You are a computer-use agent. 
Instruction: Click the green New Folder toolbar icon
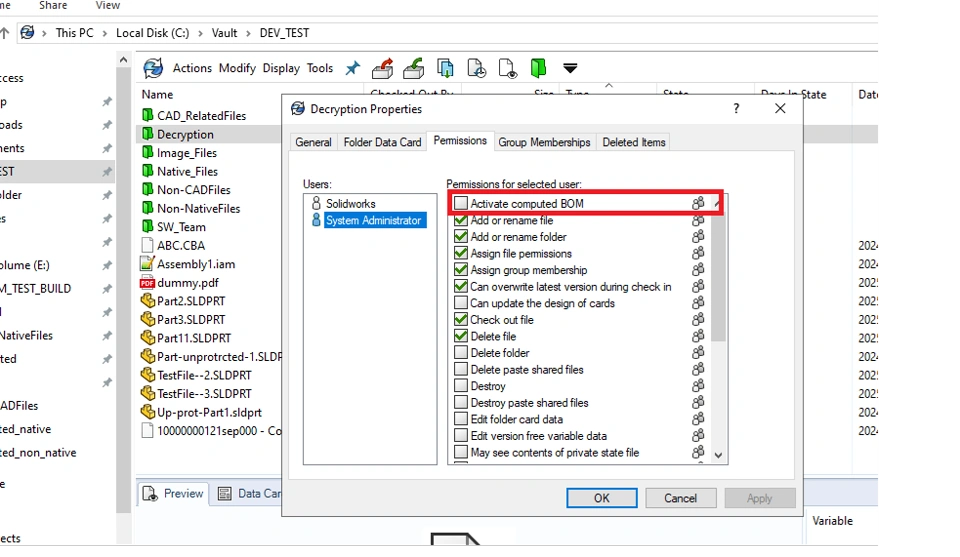tap(538, 68)
